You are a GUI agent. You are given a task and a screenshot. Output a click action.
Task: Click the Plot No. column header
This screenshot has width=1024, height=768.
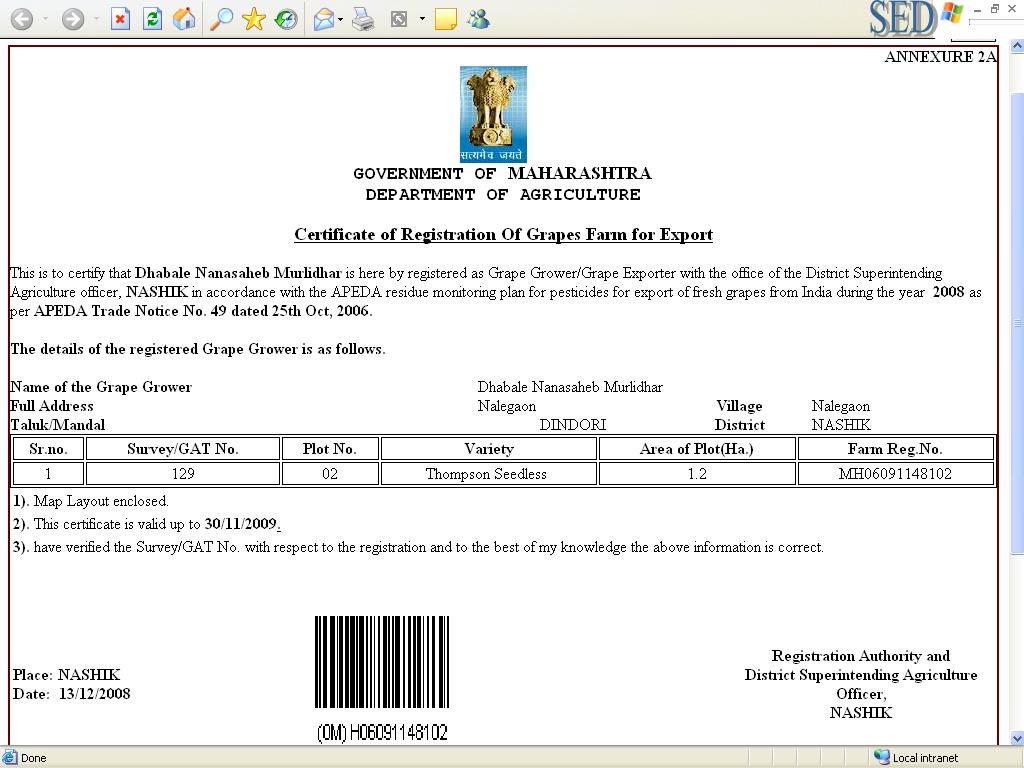329,449
